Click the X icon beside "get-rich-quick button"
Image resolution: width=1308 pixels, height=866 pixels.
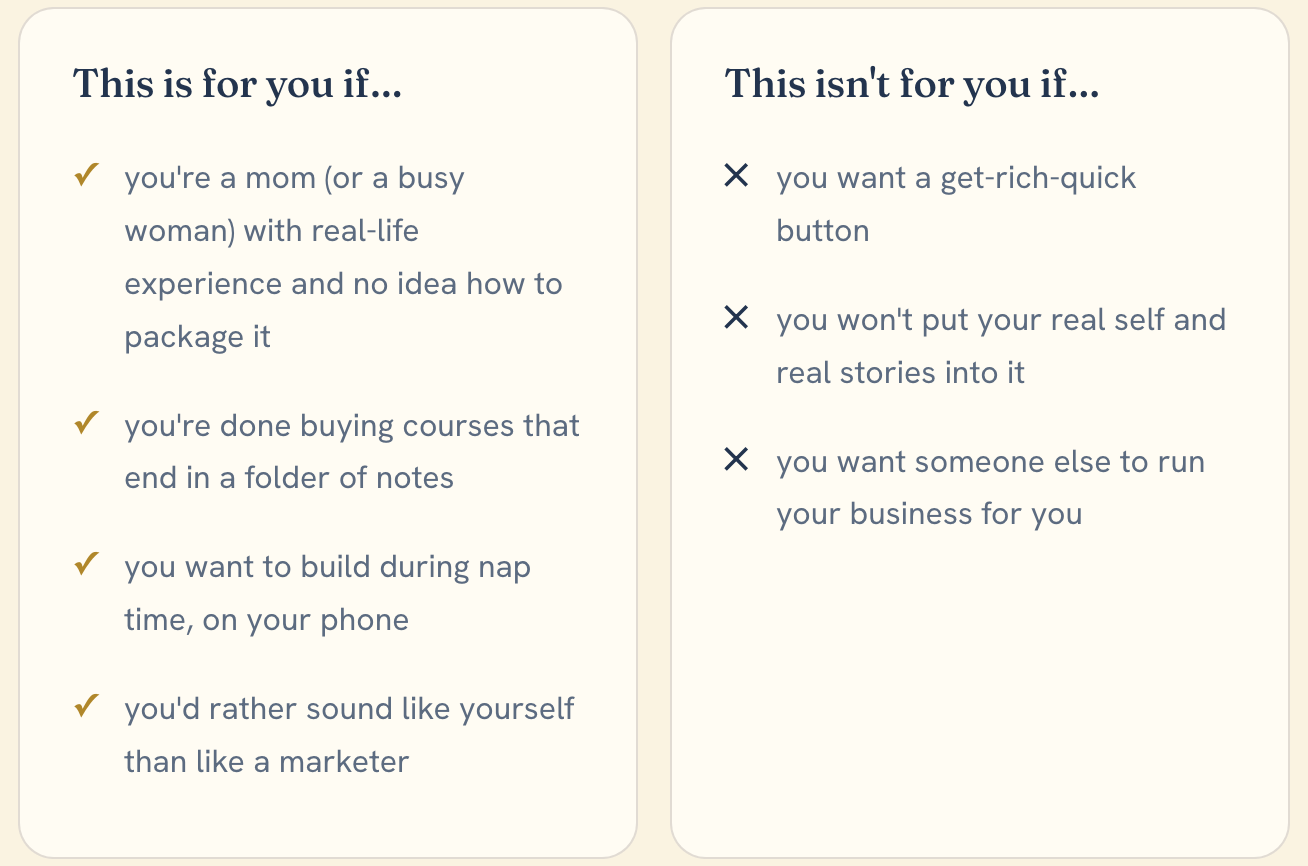click(x=736, y=177)
